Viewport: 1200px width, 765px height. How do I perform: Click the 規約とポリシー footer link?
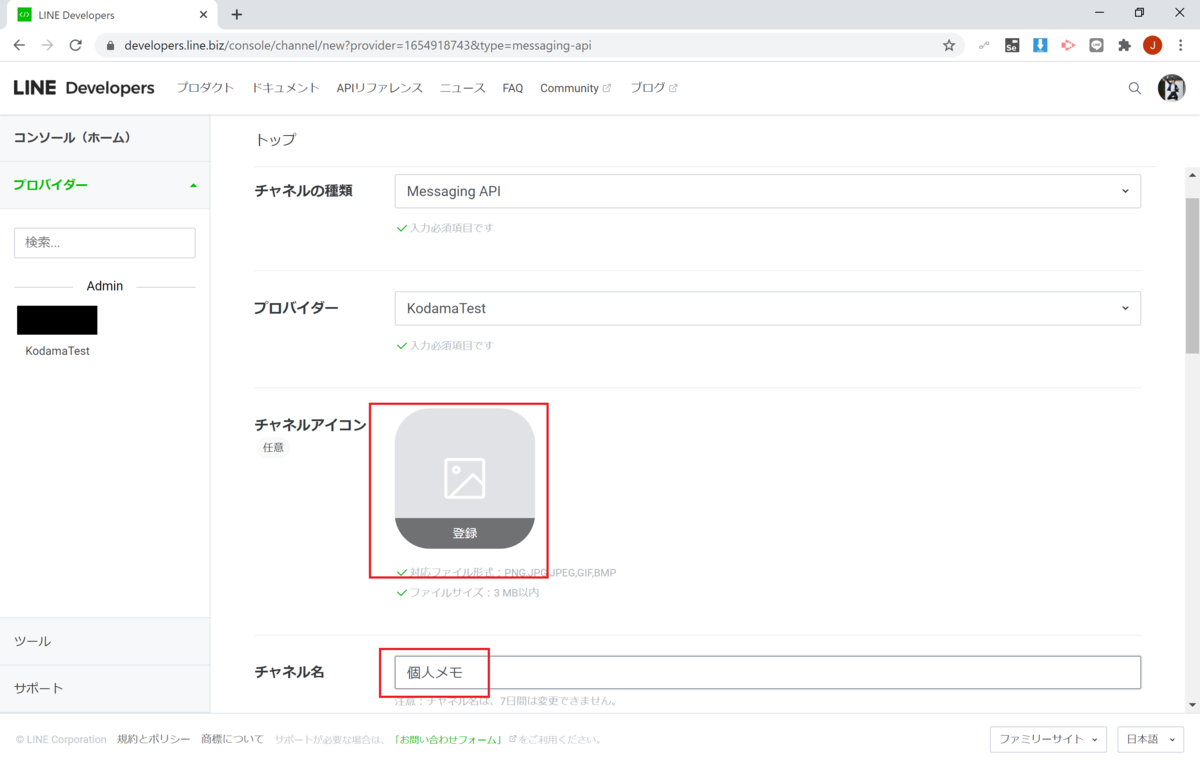point(154,739)
